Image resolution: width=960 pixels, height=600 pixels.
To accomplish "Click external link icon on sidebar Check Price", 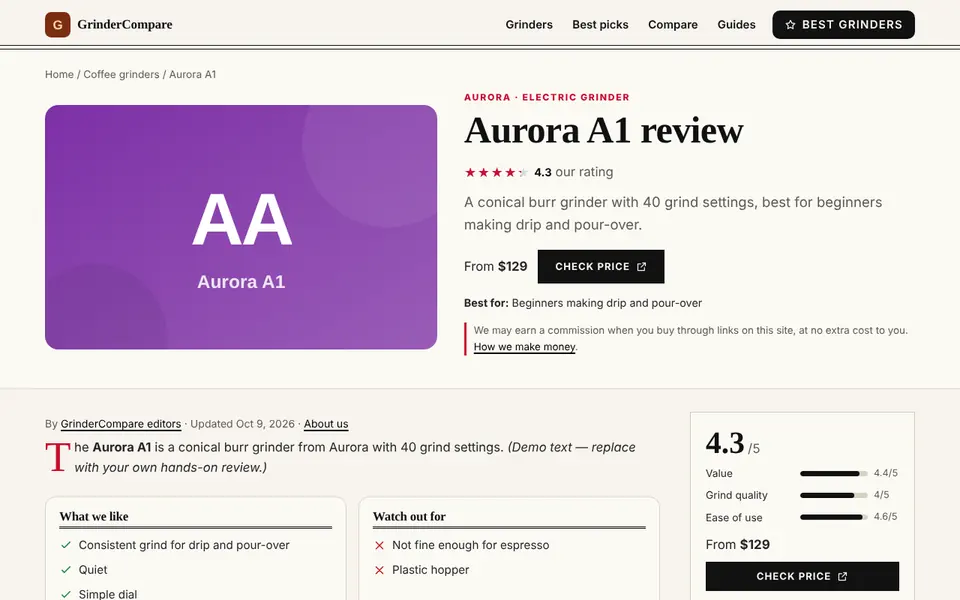I will pyautogui.click(x=842, y=576).
